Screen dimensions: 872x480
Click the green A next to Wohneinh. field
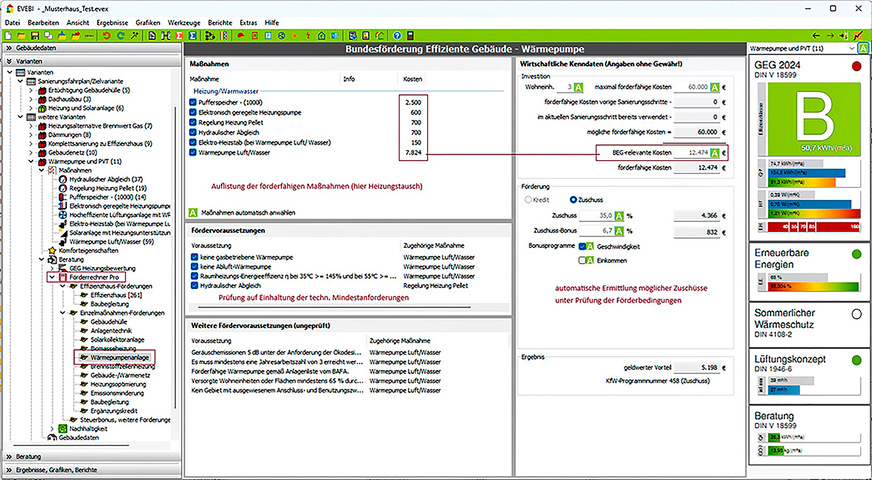click(578, 87)
